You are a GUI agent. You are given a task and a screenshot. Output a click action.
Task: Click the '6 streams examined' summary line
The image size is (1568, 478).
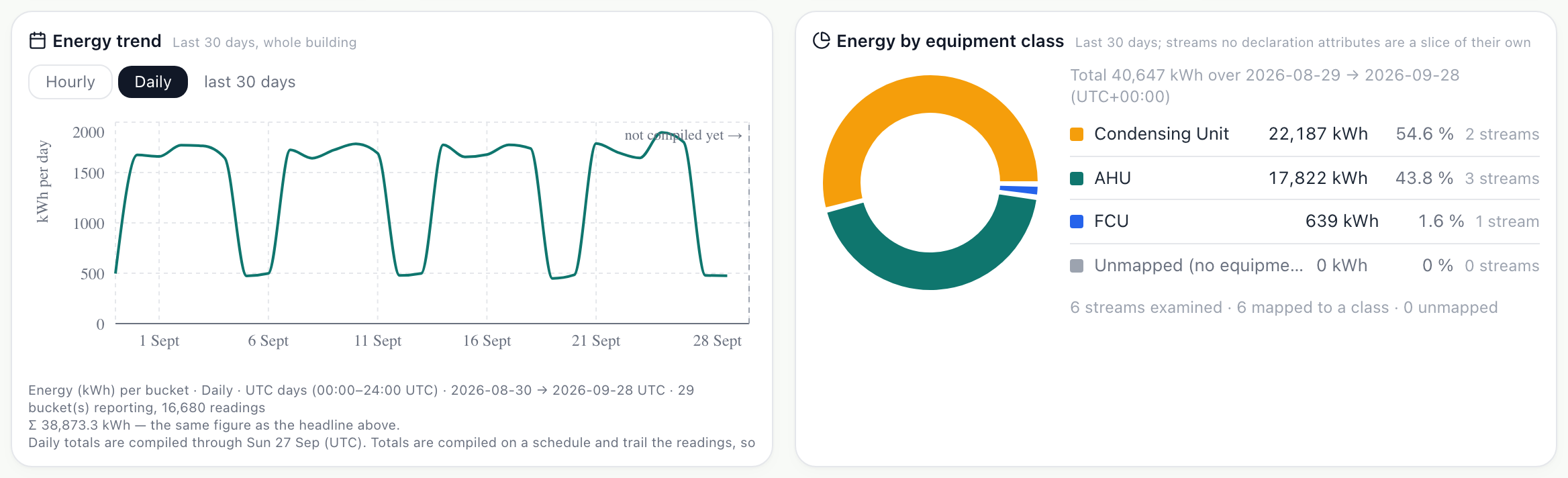(1283, 307)
